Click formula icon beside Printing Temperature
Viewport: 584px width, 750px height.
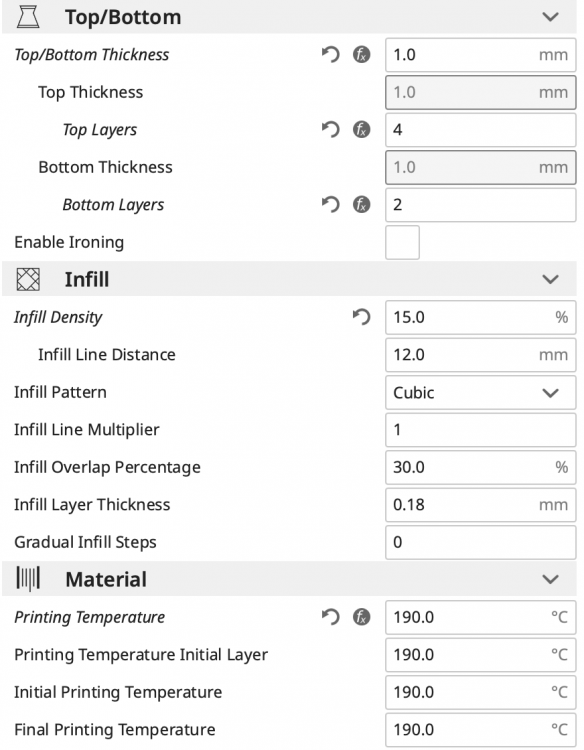click(362, 617)
